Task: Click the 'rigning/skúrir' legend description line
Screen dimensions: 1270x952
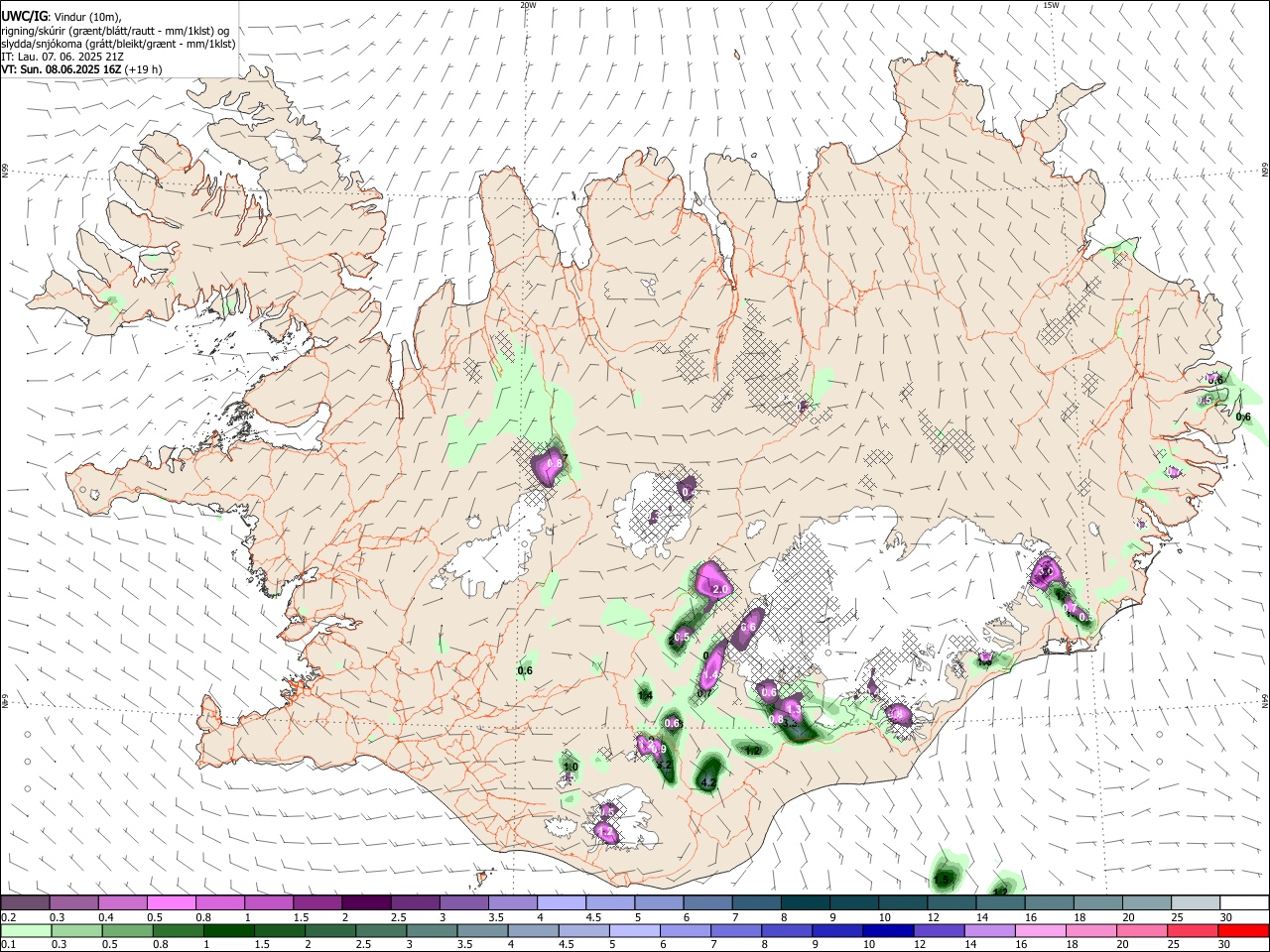Action: click(x=115, y=31)
